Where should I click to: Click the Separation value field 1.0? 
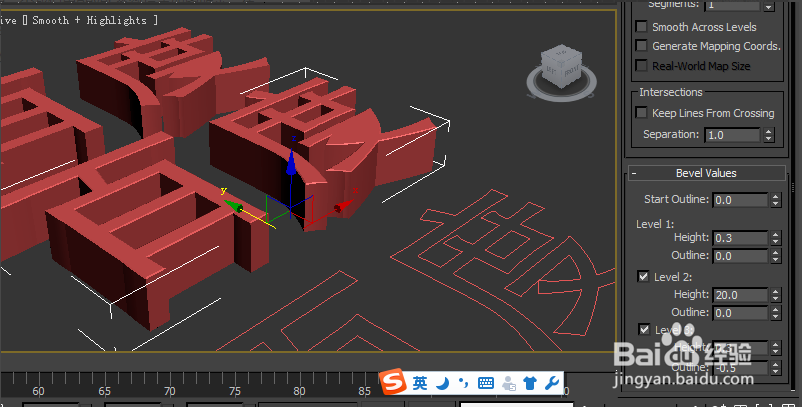pyautogui.click(x=732, y=135)
